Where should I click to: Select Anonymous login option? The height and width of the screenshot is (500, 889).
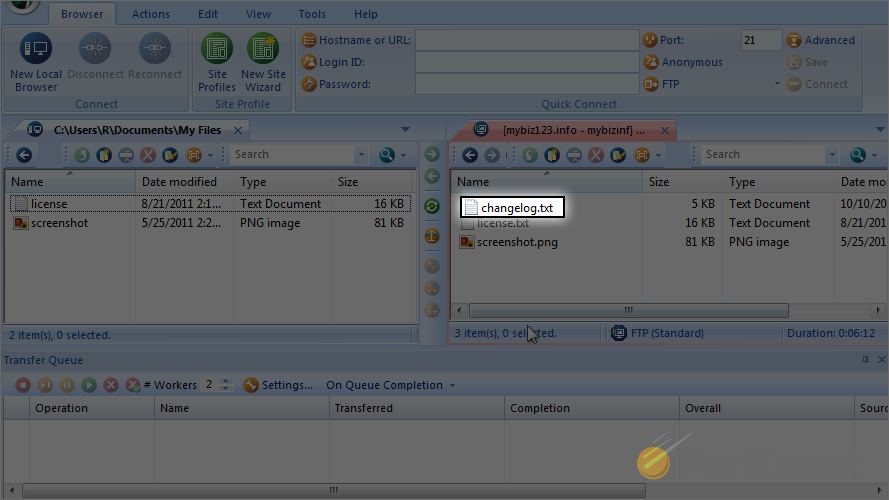(691, 62)
